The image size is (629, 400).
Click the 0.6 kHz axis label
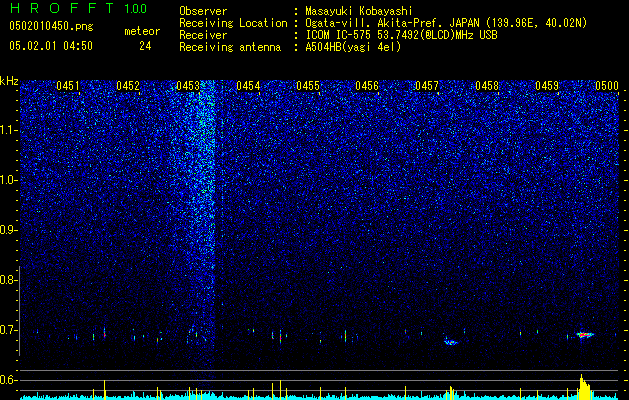coord(8,380)
